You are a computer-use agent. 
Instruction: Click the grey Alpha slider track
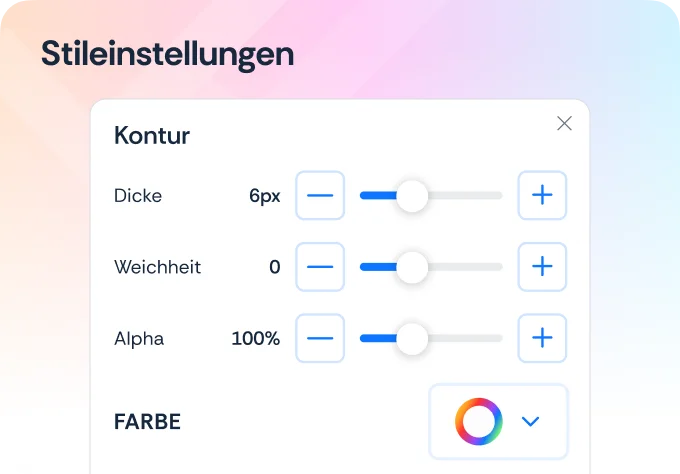pyautogui.click(x=465, y=339)
